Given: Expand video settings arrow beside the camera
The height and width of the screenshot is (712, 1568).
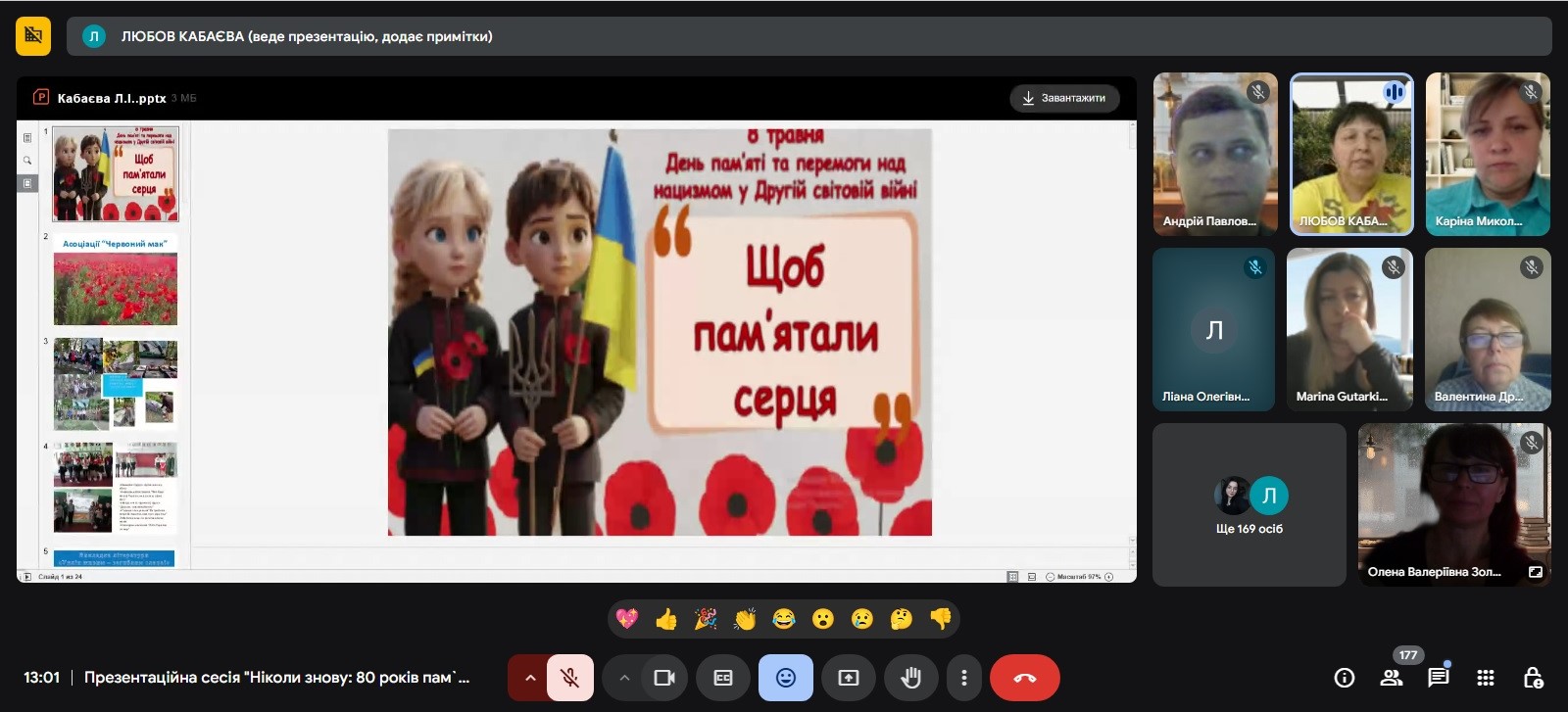Looking at the screenshot, I should 623,678.
